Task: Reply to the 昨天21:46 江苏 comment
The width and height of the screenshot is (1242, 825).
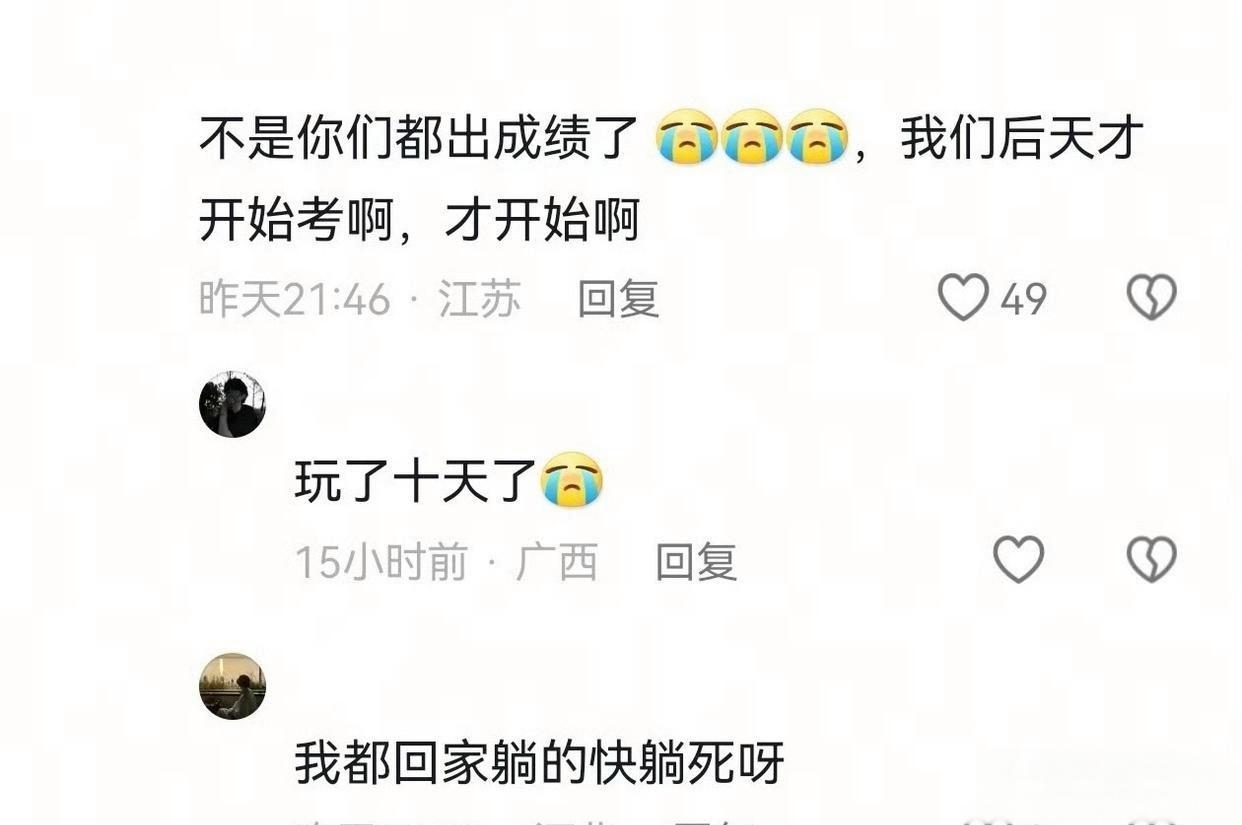Action: tap(619, 298)
